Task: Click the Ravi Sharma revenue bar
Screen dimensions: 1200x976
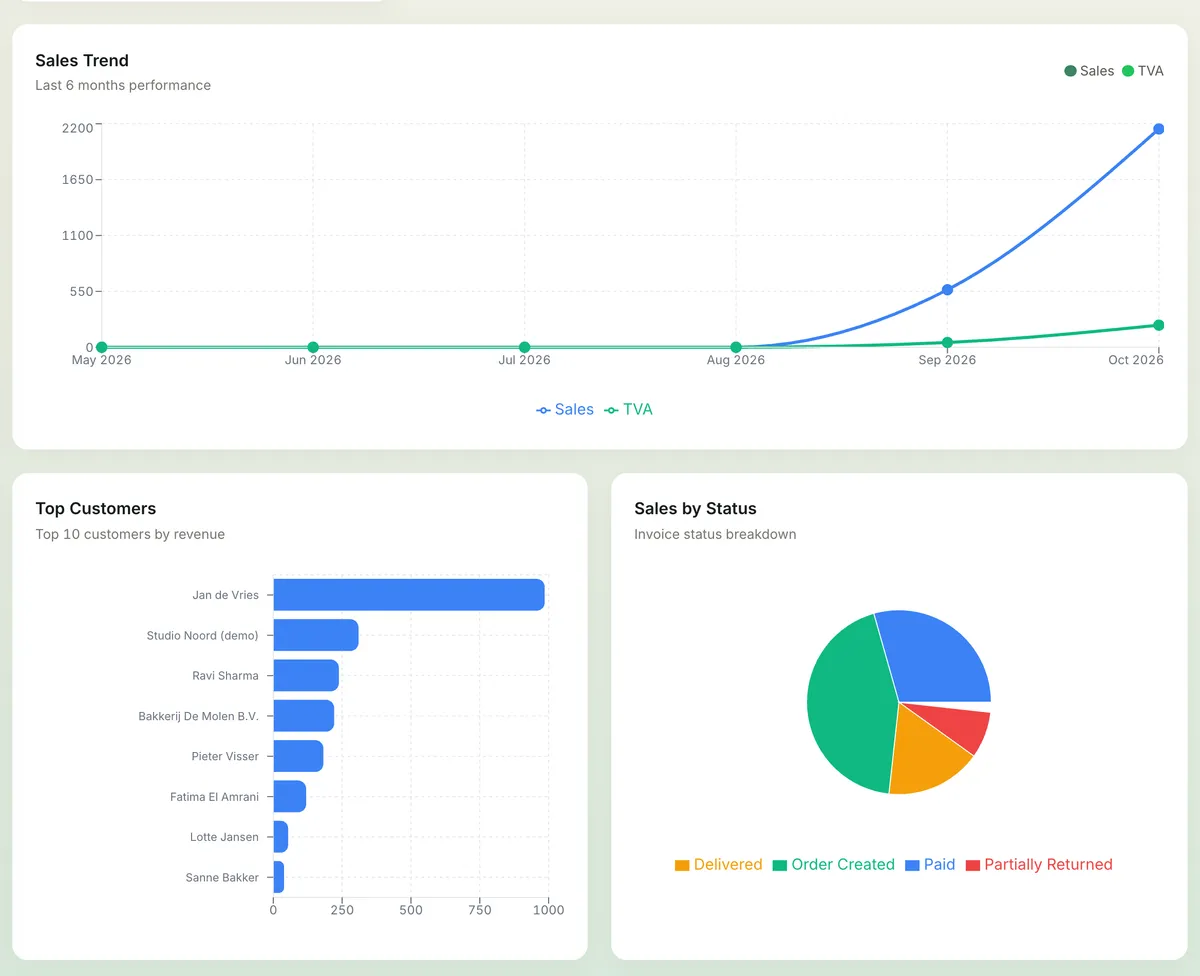Action: click(306, 676)
